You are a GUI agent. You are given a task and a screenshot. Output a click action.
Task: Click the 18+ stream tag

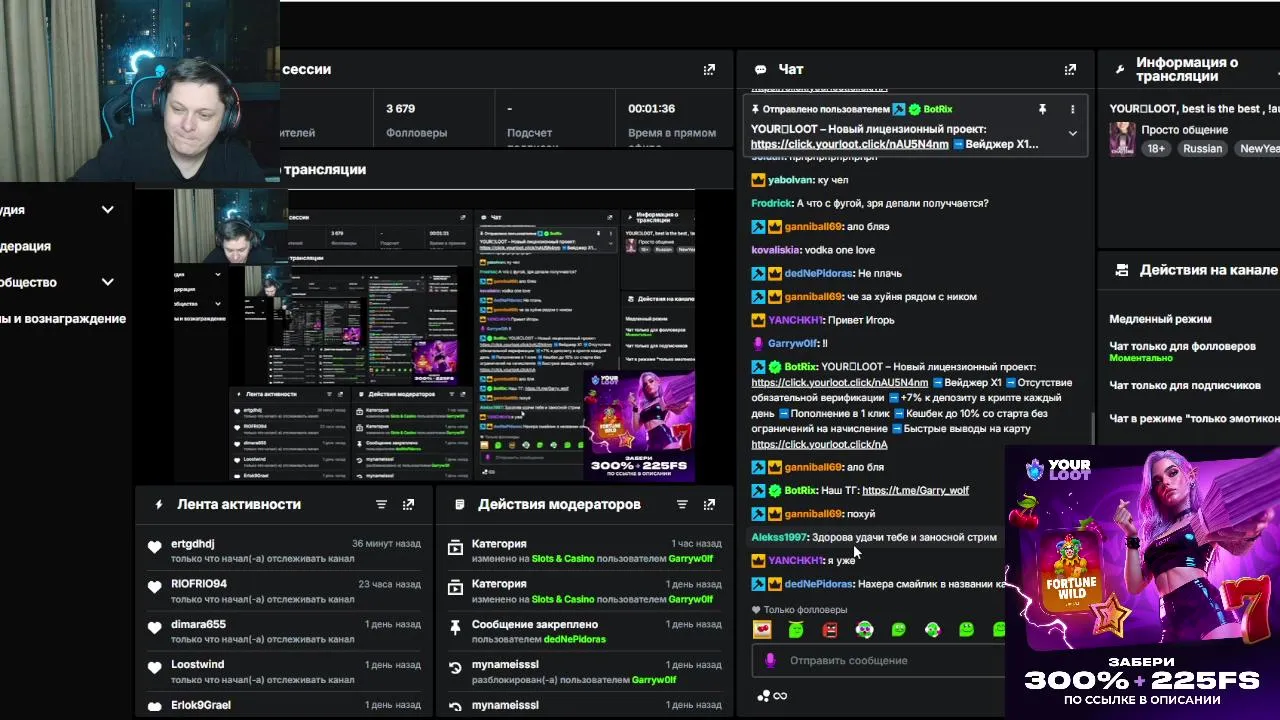coord(1156,148)
